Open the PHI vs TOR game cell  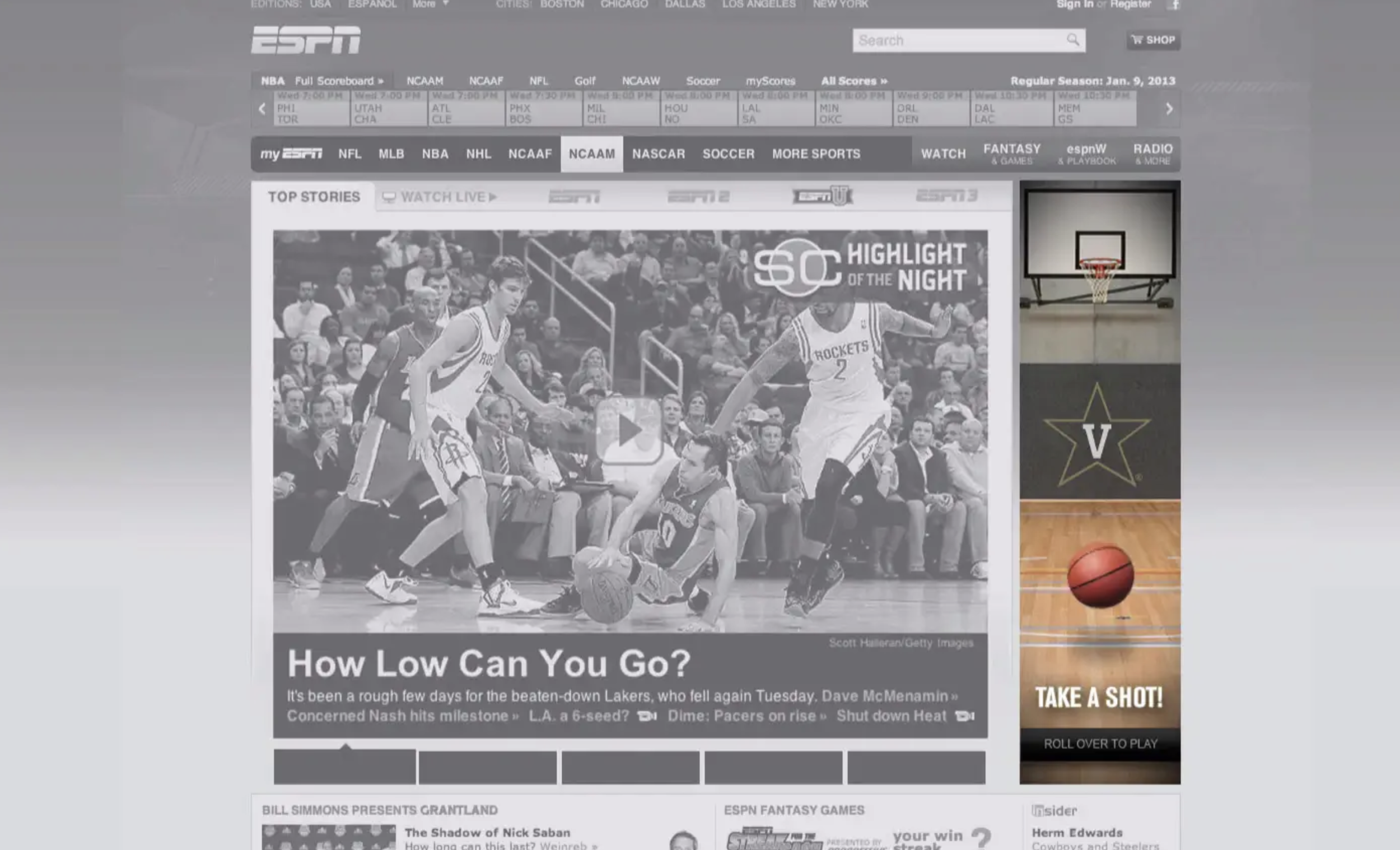(311, 108)
